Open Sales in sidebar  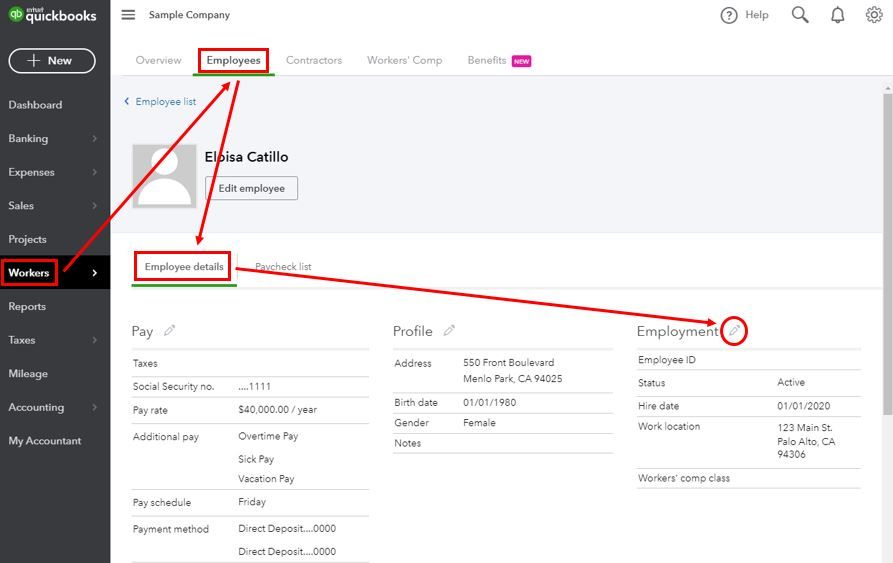click(21, 206)
